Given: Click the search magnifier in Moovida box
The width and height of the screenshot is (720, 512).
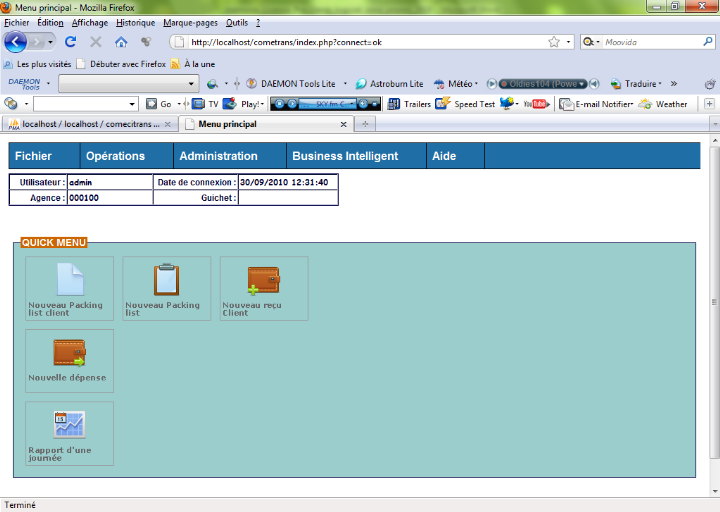Looking at the screenshot, I should 708,42.
